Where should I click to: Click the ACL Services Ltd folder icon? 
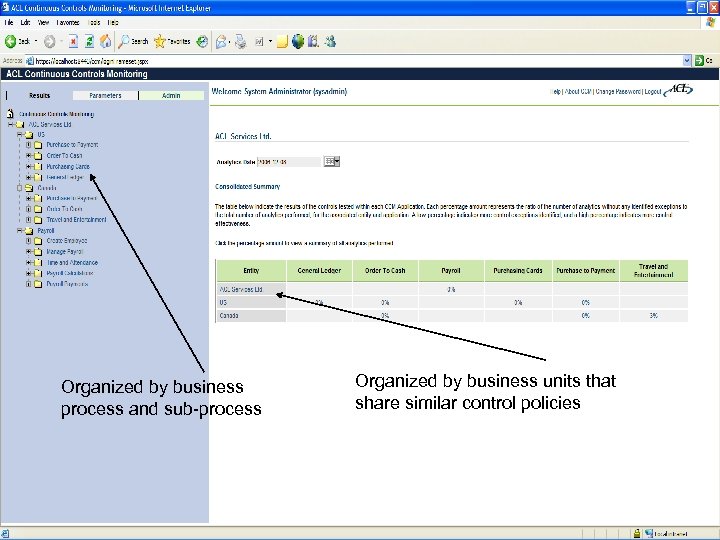[20, 124]
